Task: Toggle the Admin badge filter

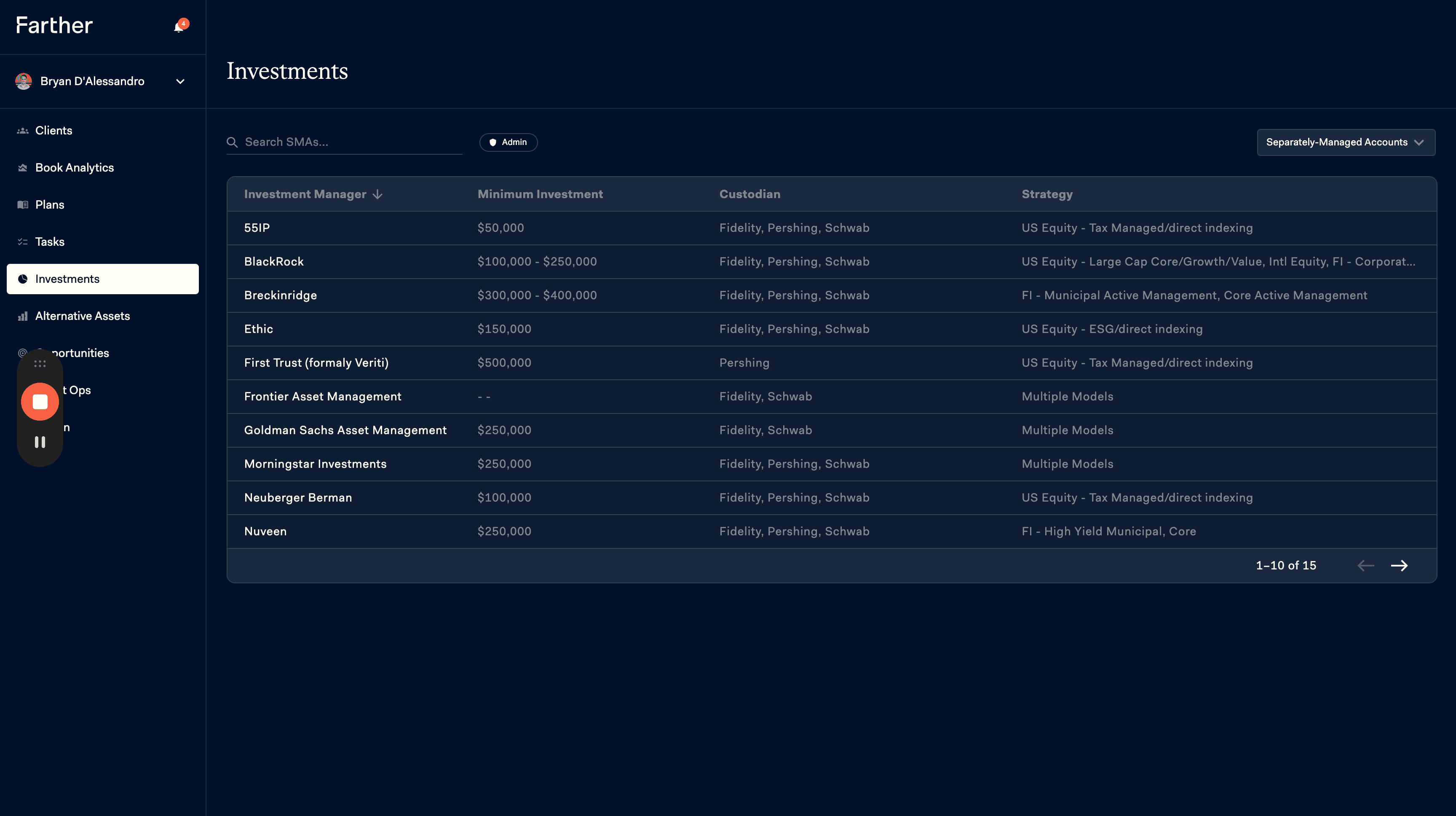Action: click(508, 142)
